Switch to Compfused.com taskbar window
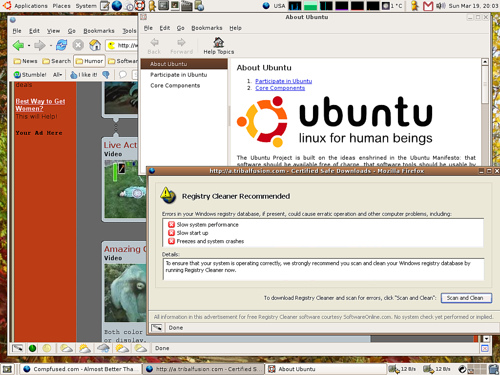The width and height of the screenshot is (500, 375). (x=80, y=369)
